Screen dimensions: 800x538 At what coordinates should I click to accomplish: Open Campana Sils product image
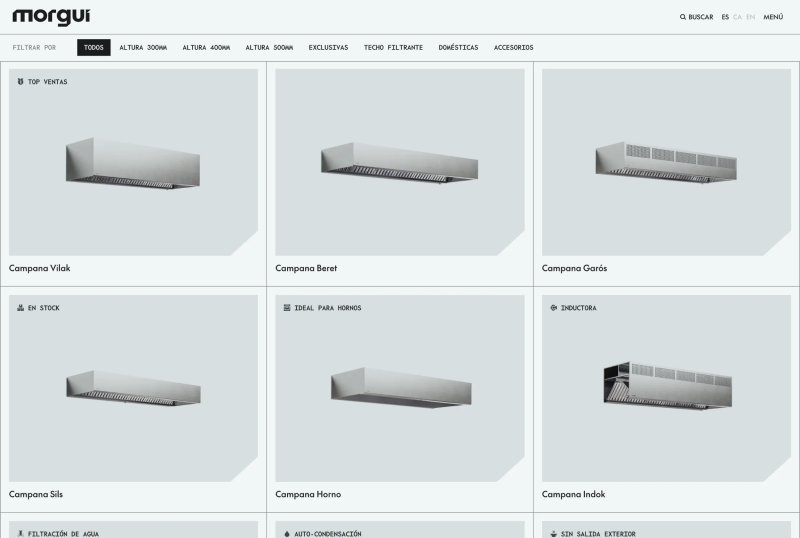(x=133, y=388)
